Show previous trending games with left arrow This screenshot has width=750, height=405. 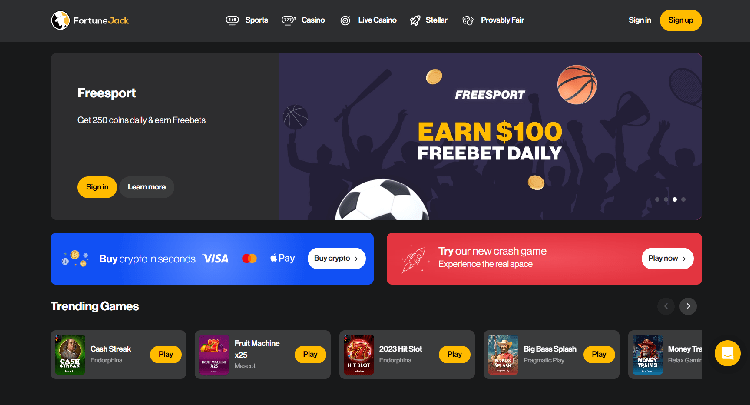666,306
